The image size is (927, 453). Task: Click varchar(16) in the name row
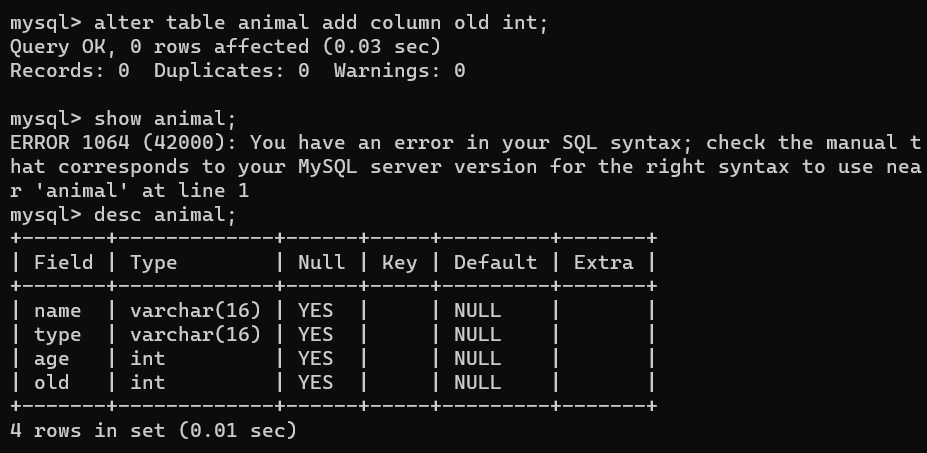(x=195, y=310)
